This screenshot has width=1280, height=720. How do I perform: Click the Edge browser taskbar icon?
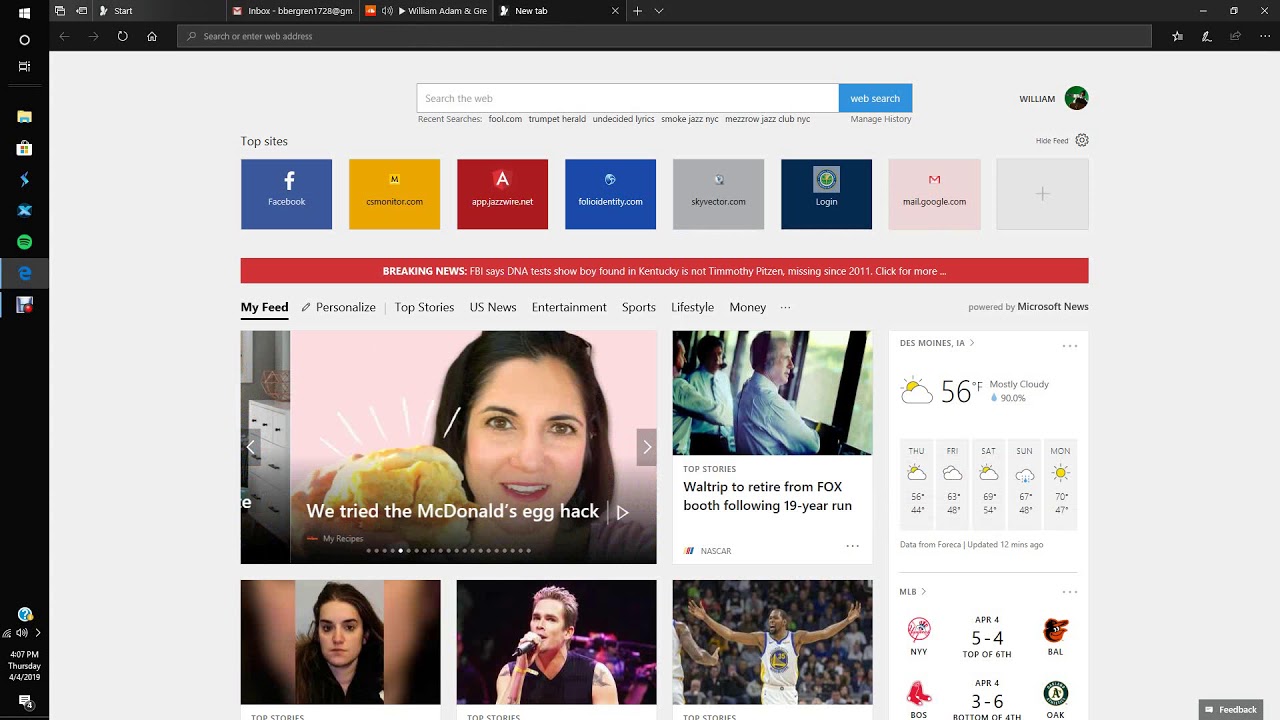[24, 273]
